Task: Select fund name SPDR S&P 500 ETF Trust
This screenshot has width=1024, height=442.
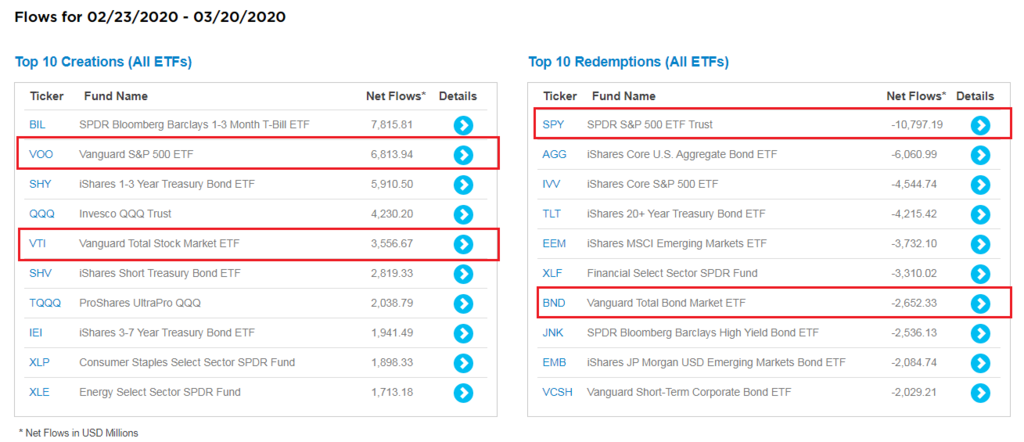Action: 650,124
